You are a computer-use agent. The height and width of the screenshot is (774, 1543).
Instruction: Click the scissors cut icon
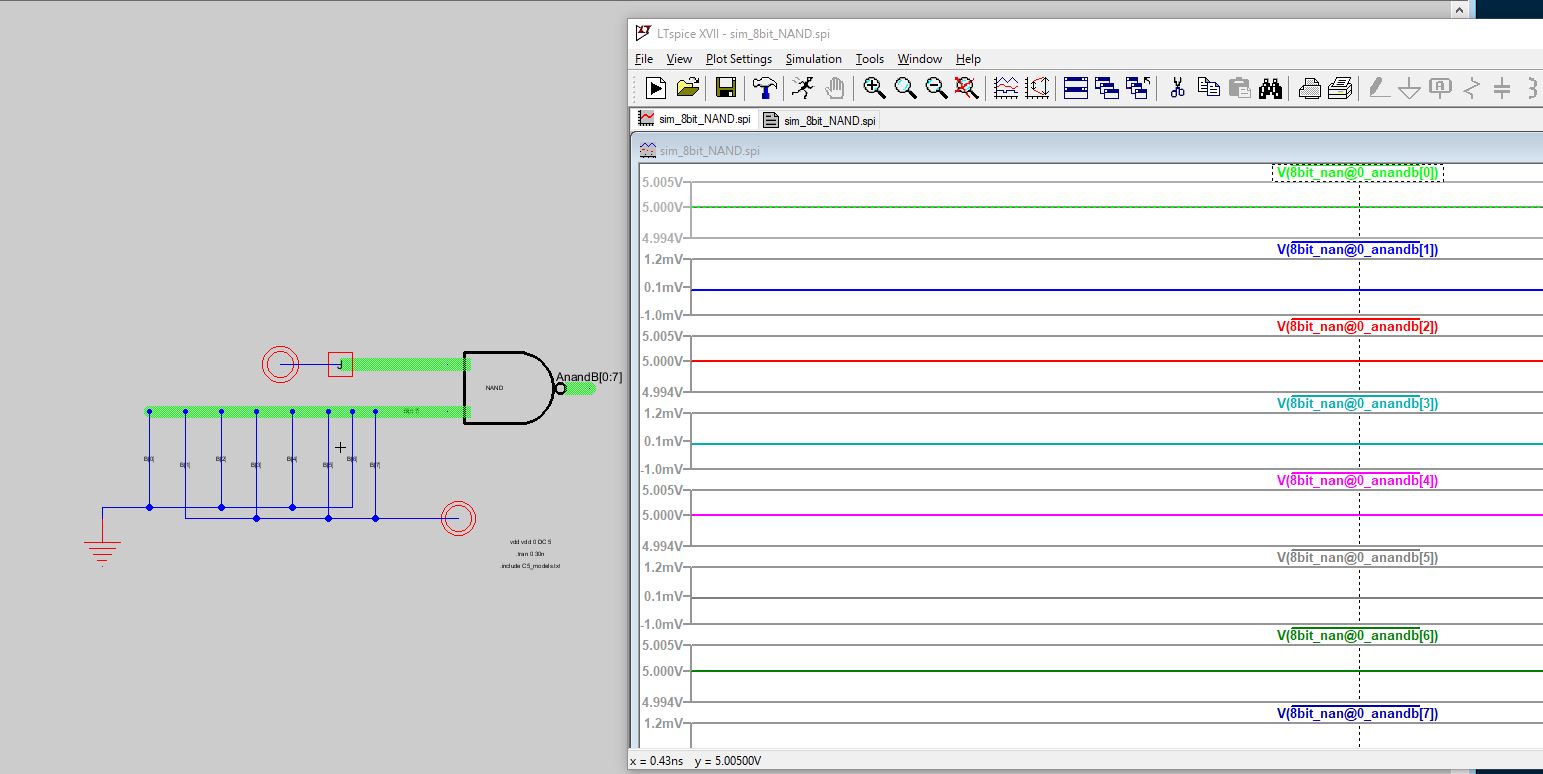(1177, 88)
